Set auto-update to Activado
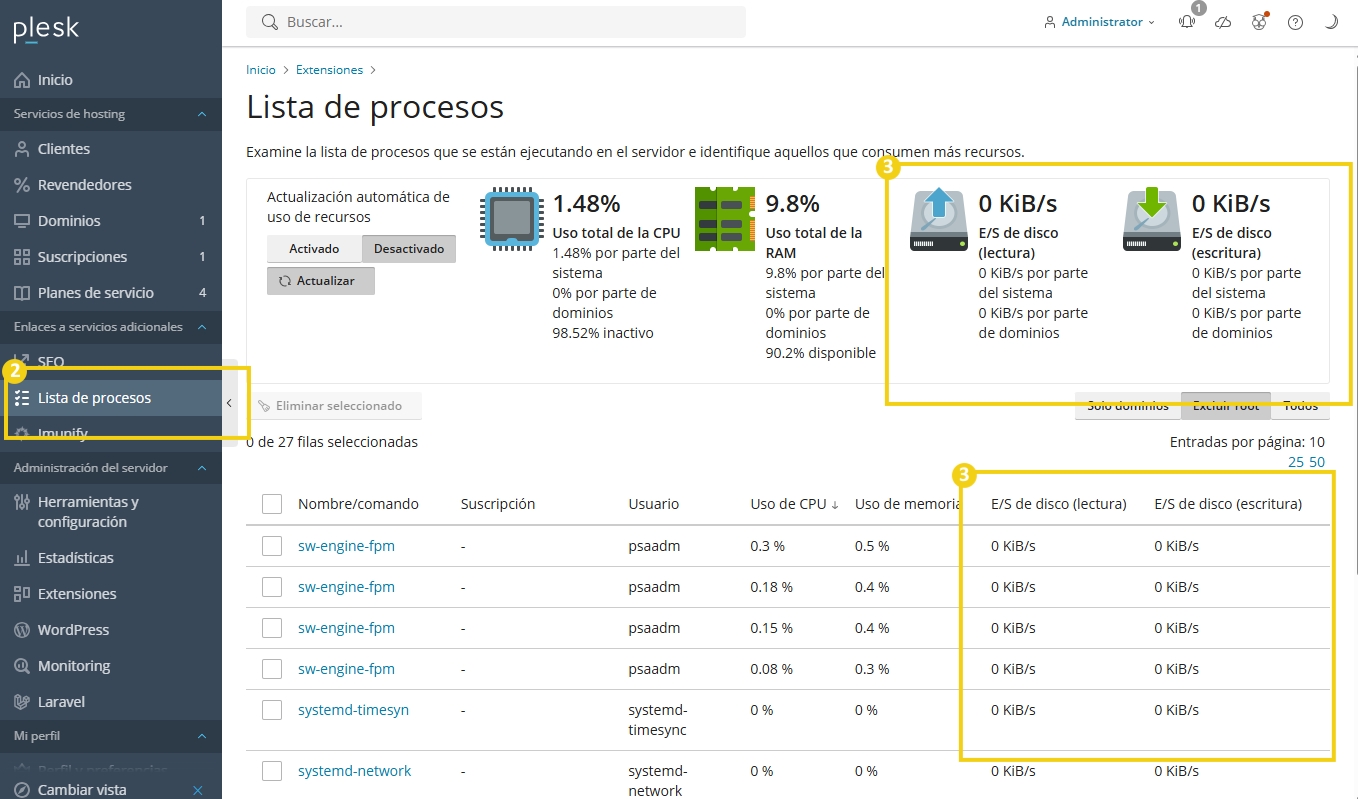Viewport: 1358px width, 799px height. click(x=314, y=249)
